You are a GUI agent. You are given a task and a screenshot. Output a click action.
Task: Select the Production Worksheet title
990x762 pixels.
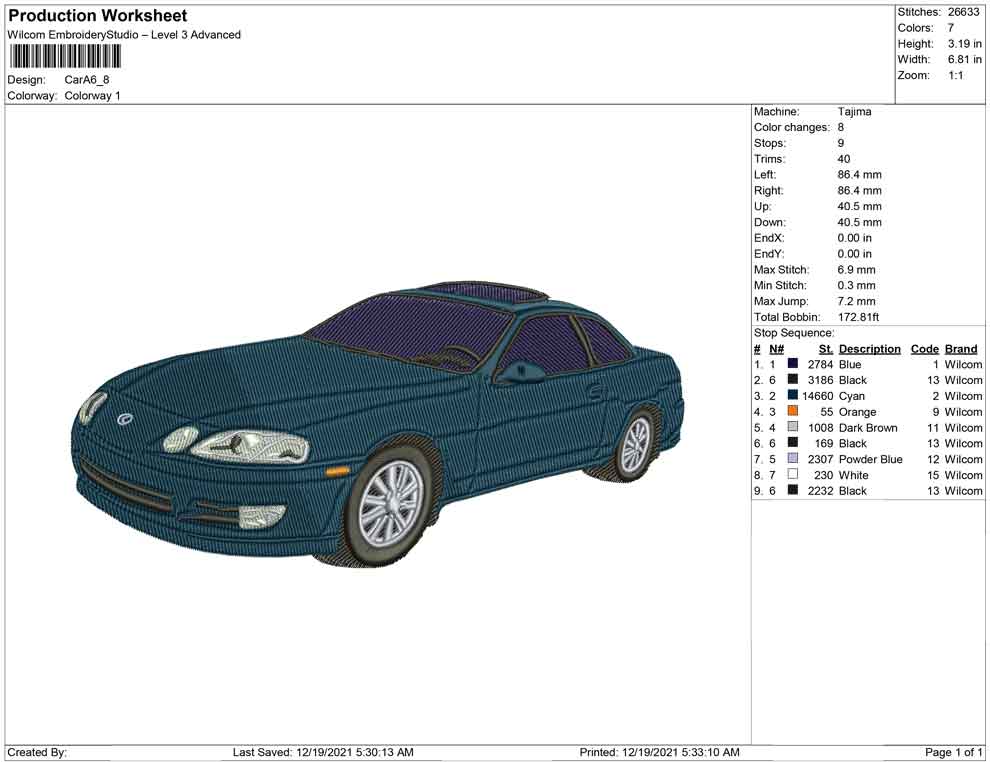click(98, 16)
